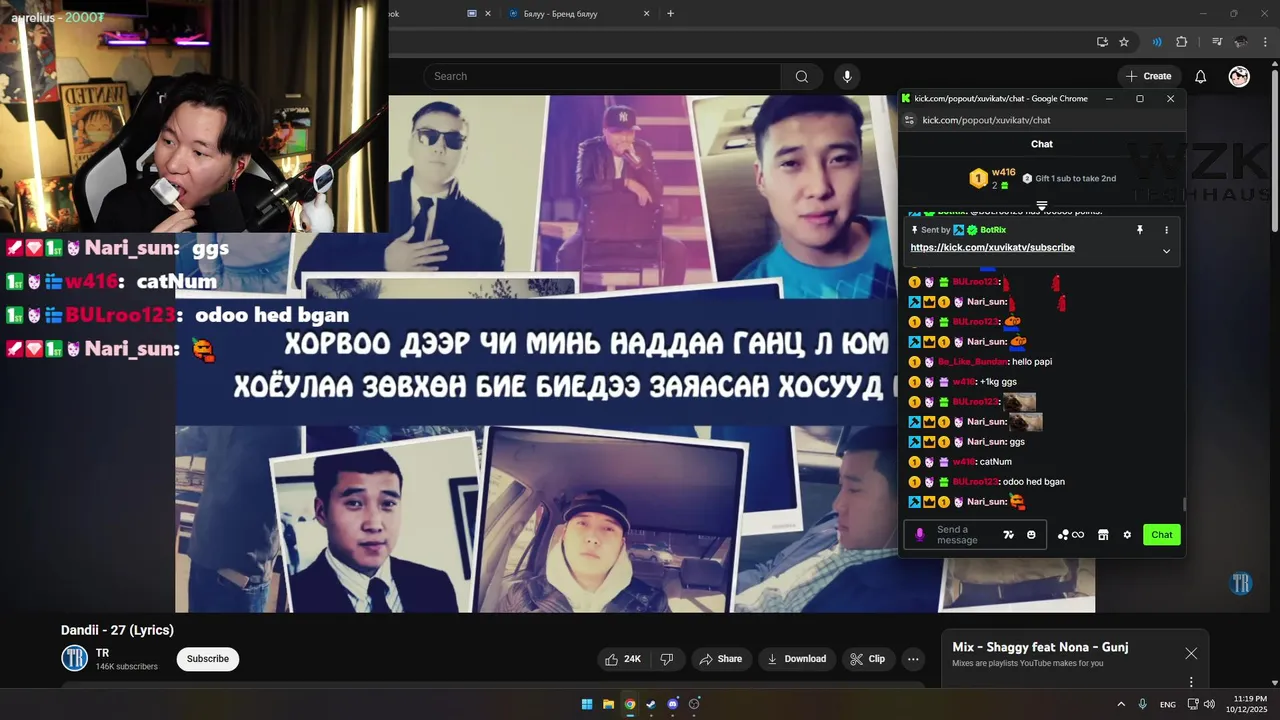Click the TR watermark on the video
Viewport: 1280px width, 720px height.
click(x=1241, y=584)
